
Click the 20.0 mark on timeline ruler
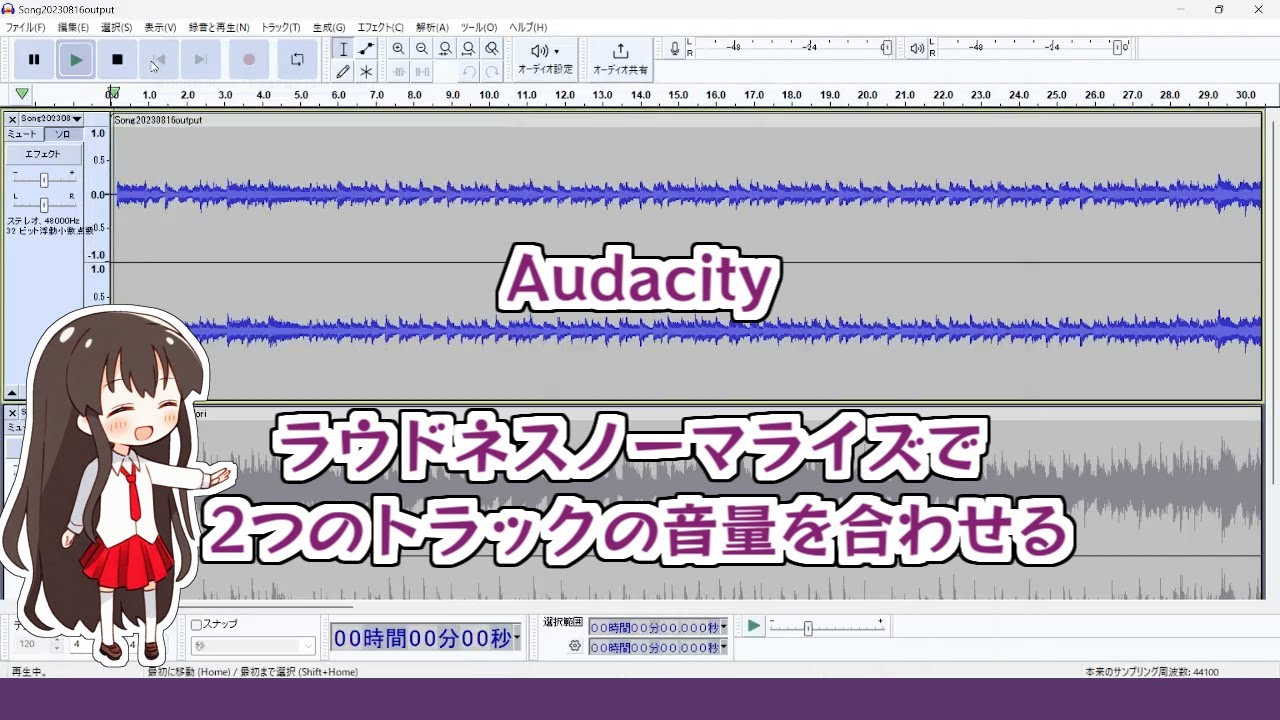(x=867, y=95)
